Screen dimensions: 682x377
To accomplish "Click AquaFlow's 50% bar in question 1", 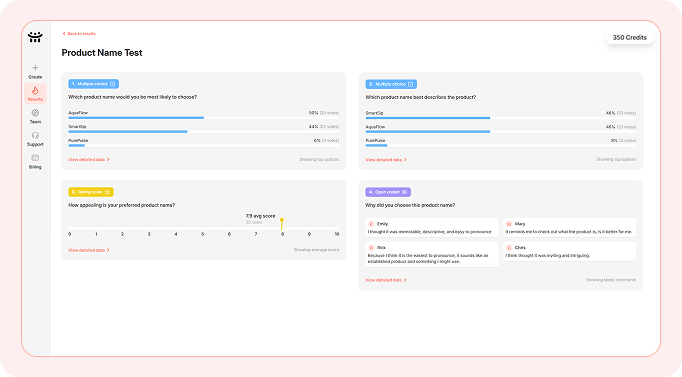I will [x=136, y=117].
